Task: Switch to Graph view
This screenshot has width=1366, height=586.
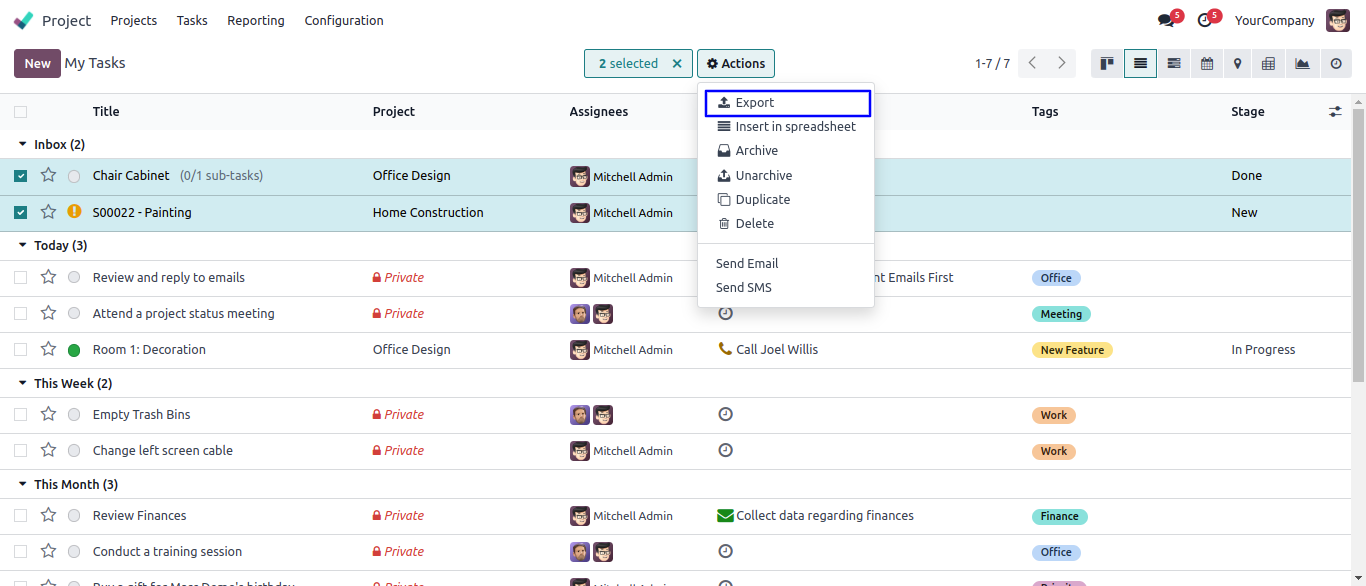Action: [x=1302, y=64]
